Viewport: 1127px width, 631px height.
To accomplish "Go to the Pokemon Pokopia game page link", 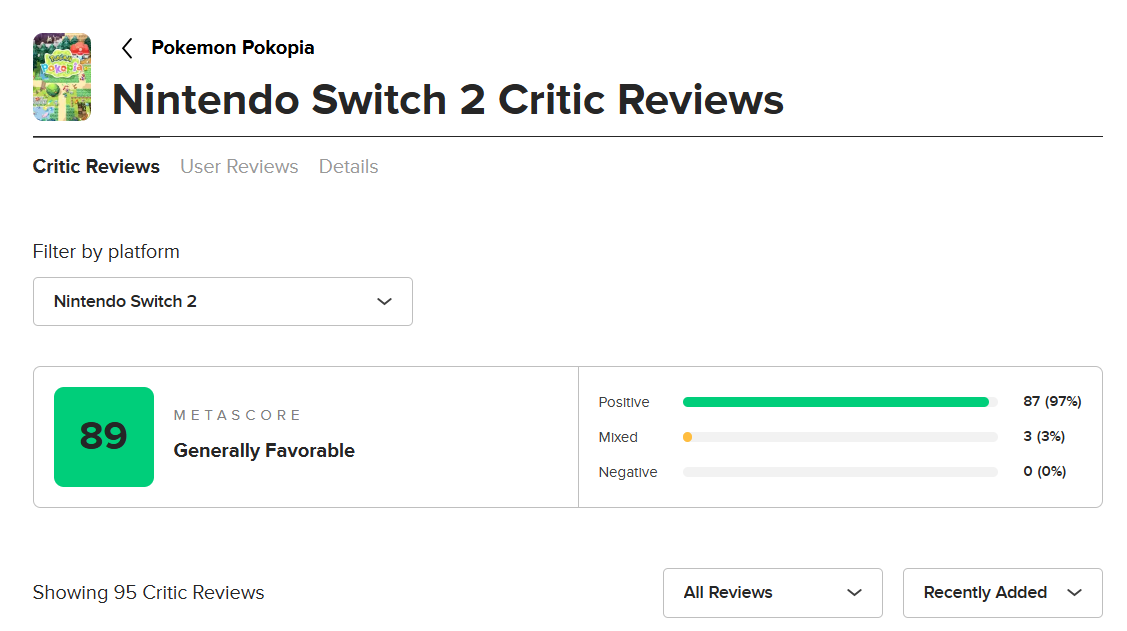I will pos(232,47).
